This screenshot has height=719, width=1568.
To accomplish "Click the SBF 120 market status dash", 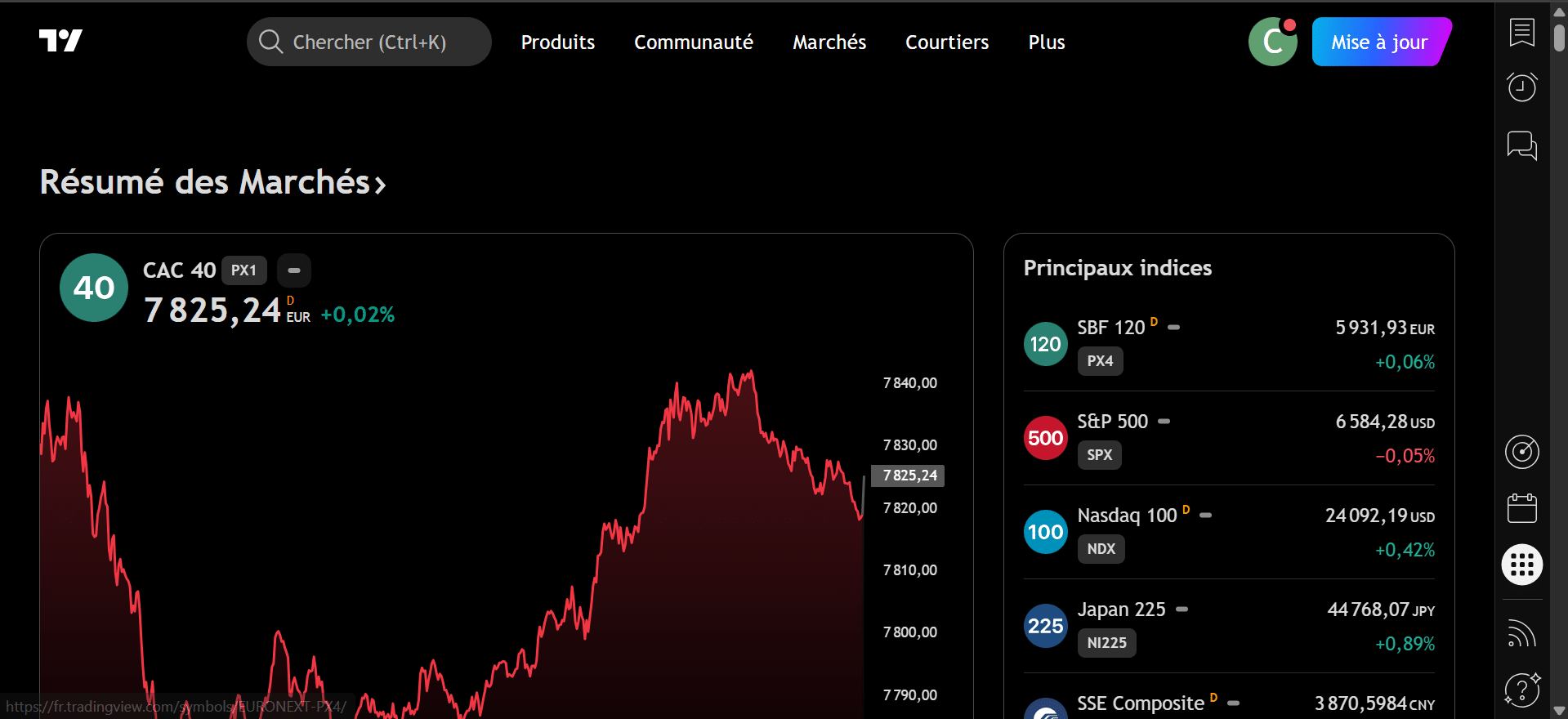I will pyautogui.click(x=1174, y=328).
